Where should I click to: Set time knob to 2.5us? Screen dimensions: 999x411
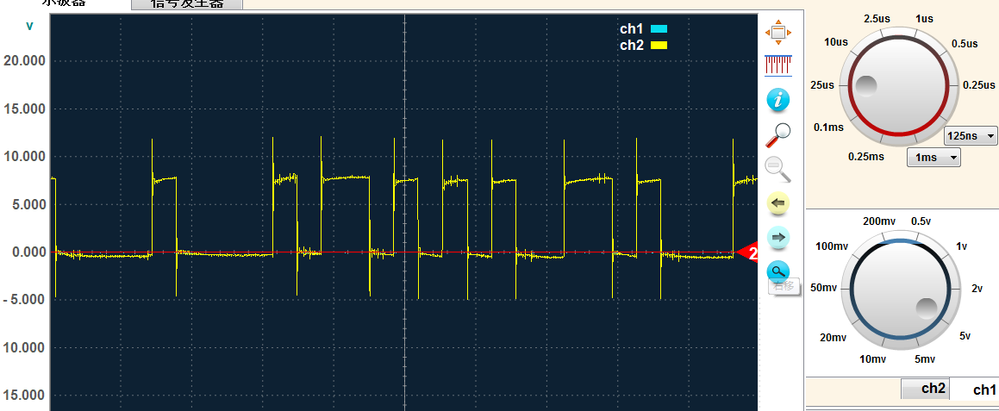(x=877, y=18)
